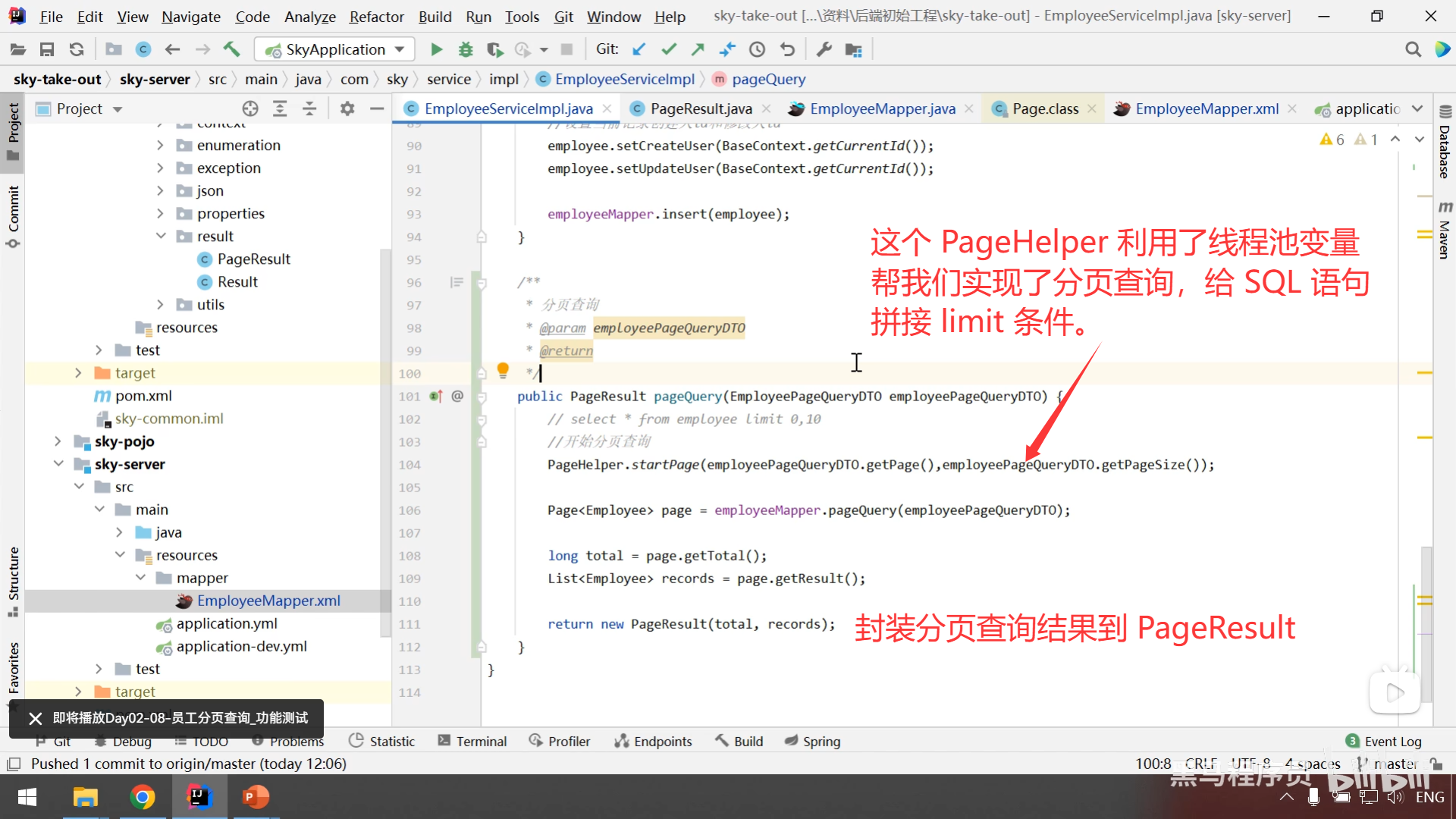Screen dimensions: 1456x819
Task: Click the lightbulb intention icon in editor
Action: coord(503,369)
